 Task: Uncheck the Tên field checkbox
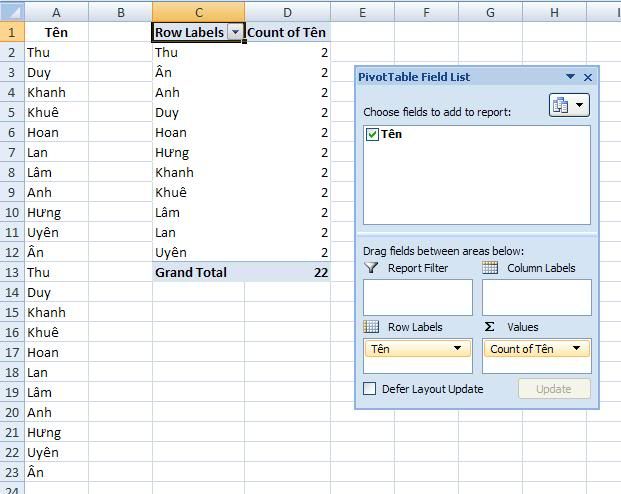(372, 135)
